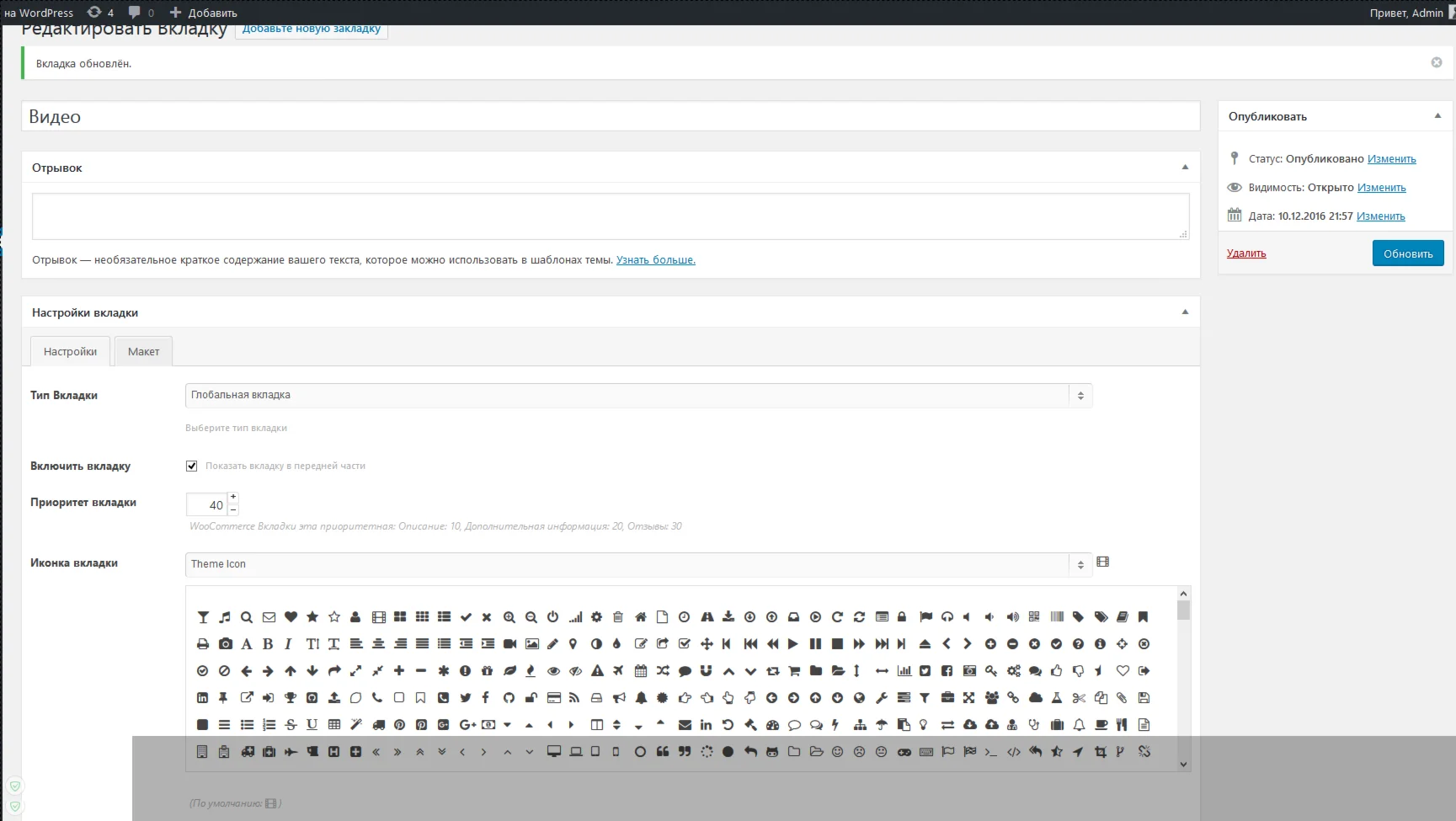Pick the pause bars icon
Viewport: 1456px width, 821px height.
tap(815, 644)
